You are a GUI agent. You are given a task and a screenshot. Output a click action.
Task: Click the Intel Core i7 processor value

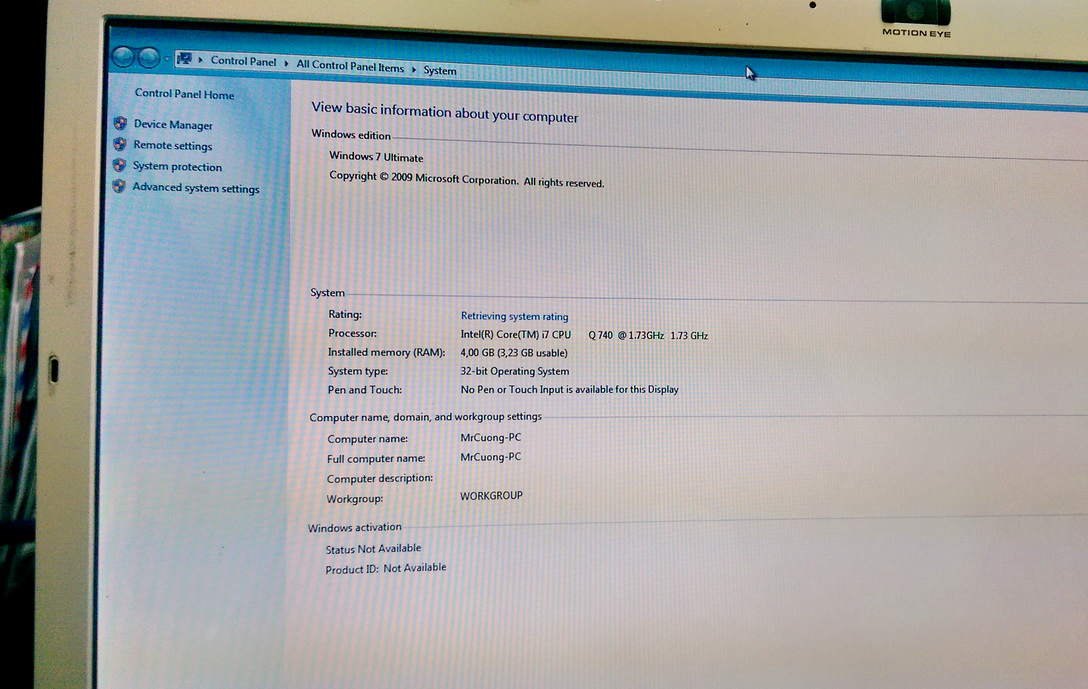[x=584, y=334]
